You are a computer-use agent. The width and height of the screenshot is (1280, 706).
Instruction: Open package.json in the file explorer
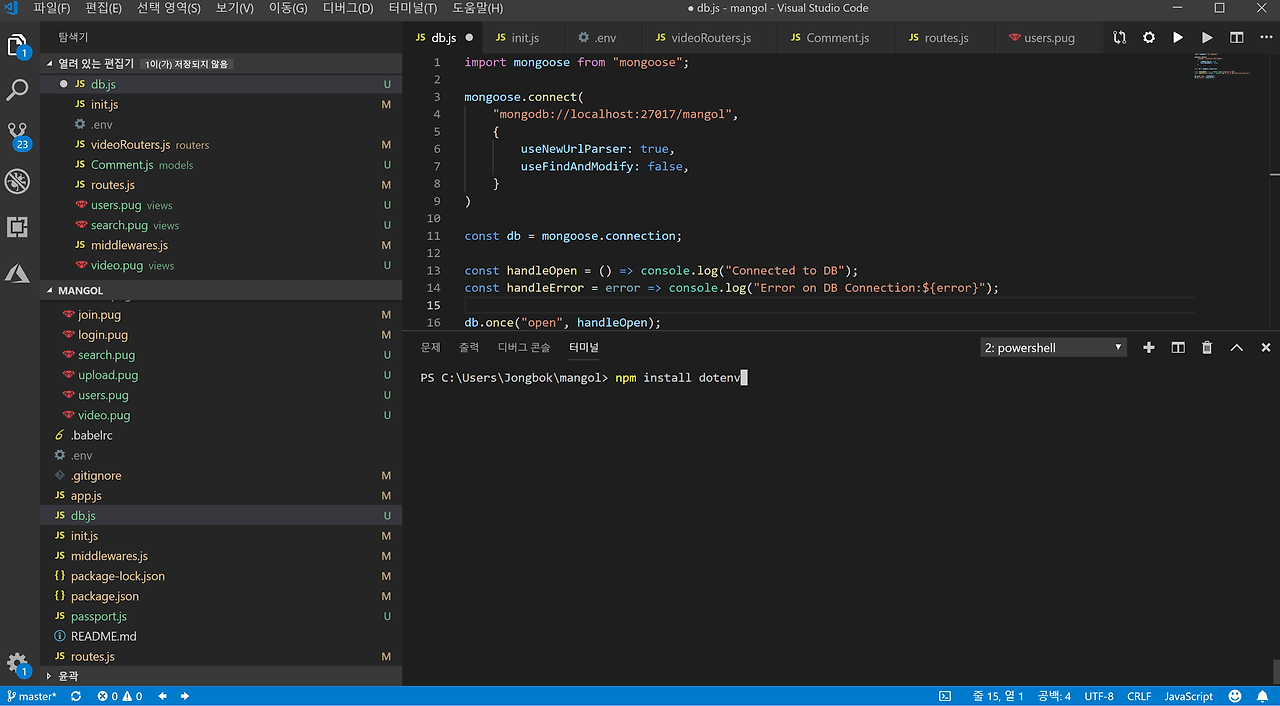tap(104, 596)
